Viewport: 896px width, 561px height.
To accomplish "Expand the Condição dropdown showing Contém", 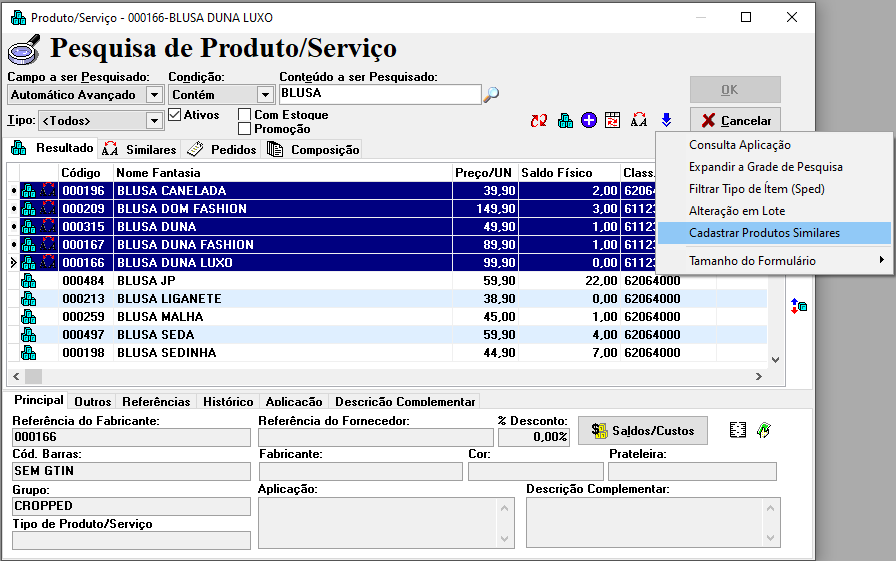I will pos(265,95).
